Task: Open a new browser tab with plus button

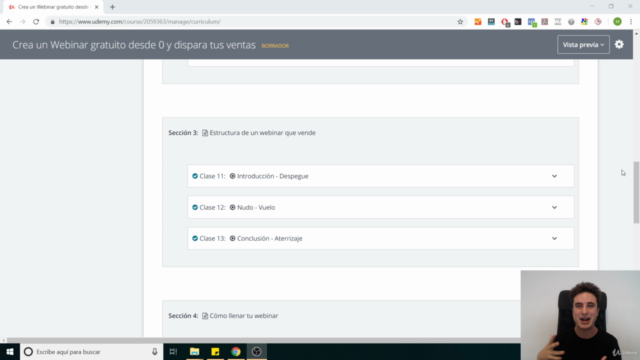Action: (x=112, y=7)
